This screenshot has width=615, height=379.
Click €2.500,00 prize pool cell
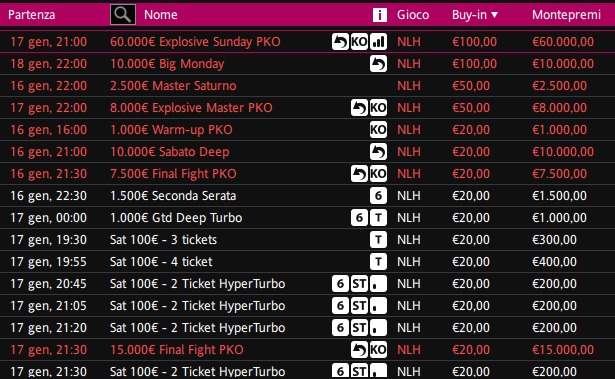click(x=559, y=86)
